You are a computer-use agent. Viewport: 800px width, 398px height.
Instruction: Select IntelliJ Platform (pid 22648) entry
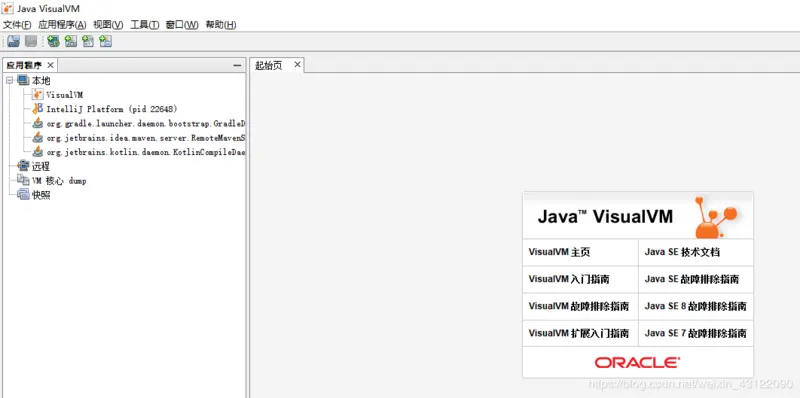112,109
